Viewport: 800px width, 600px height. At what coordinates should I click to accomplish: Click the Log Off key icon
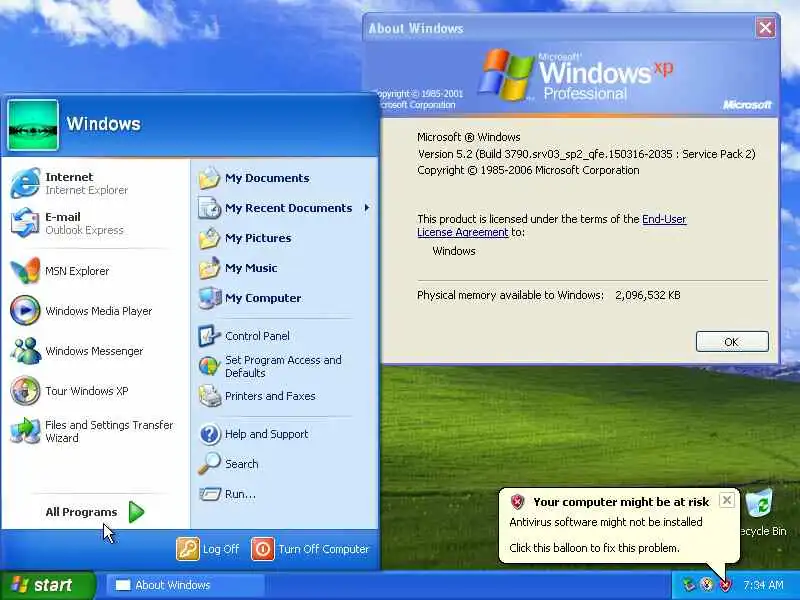click(187, 549)
